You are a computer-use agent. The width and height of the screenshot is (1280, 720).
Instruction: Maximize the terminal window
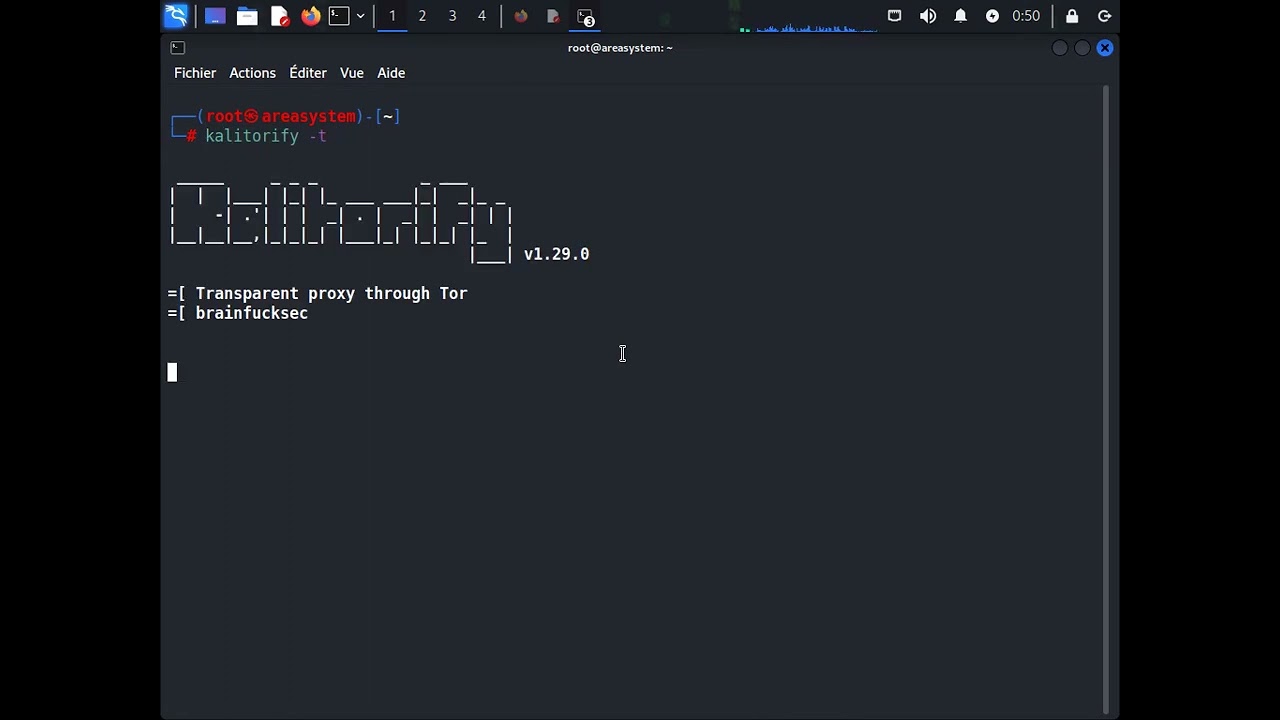[x=1082, y=48]
